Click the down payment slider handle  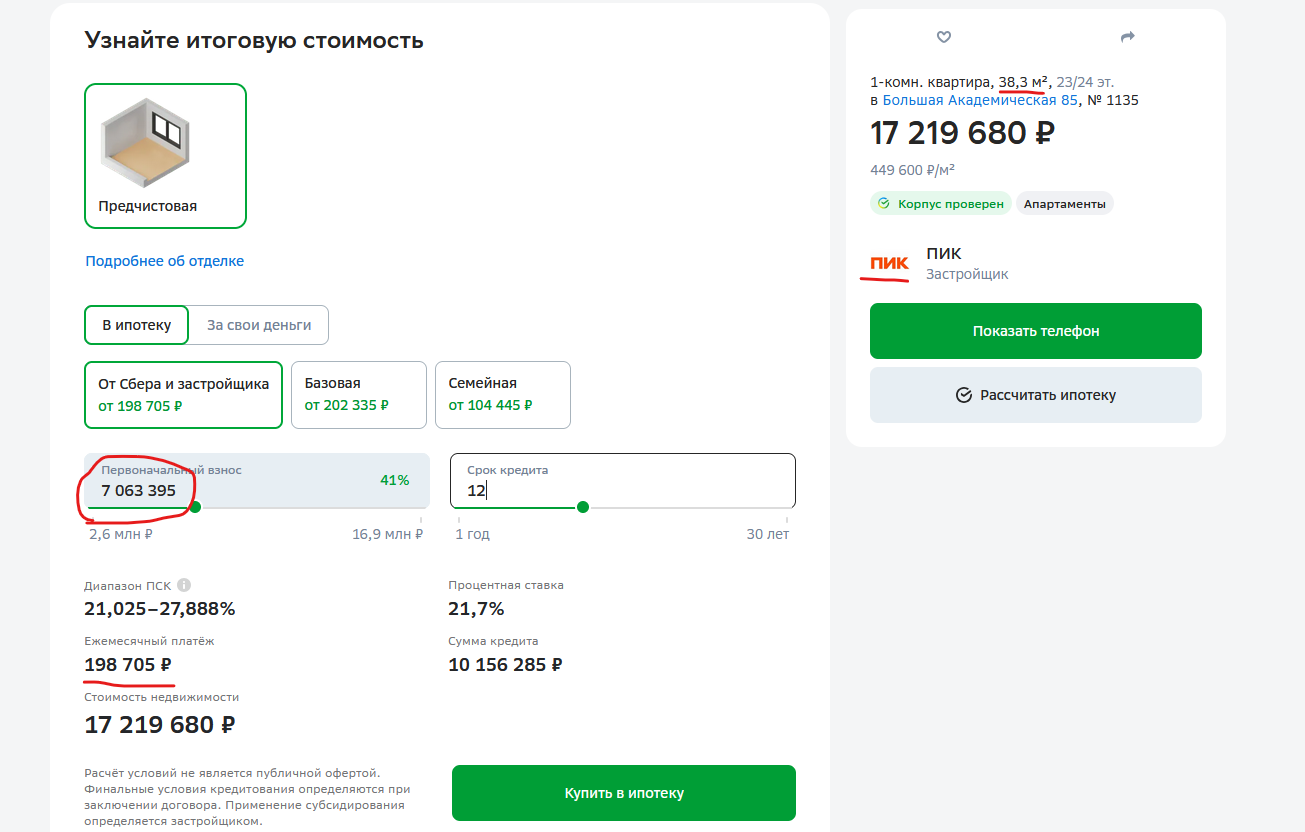click(195, 507)
